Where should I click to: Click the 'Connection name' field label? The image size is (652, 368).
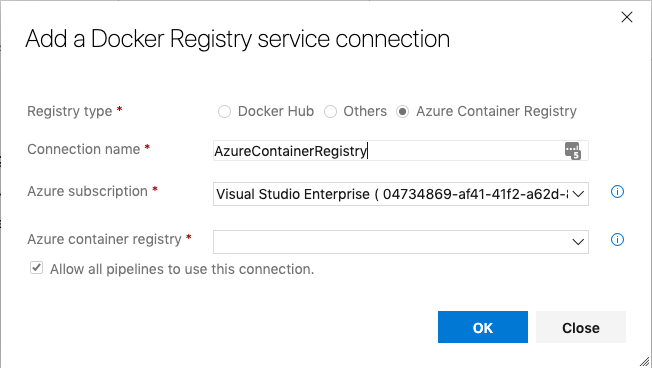[x=84, y=149]
